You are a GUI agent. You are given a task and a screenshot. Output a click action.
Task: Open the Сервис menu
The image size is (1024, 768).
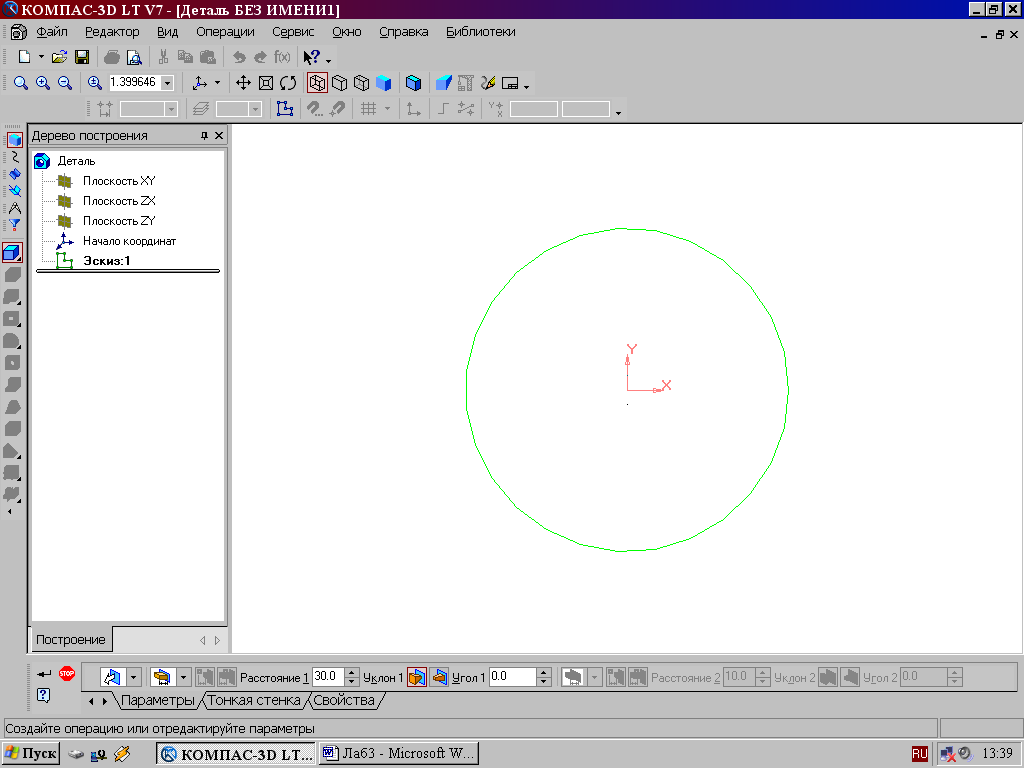pyautogui.click(x=293, y=31)
